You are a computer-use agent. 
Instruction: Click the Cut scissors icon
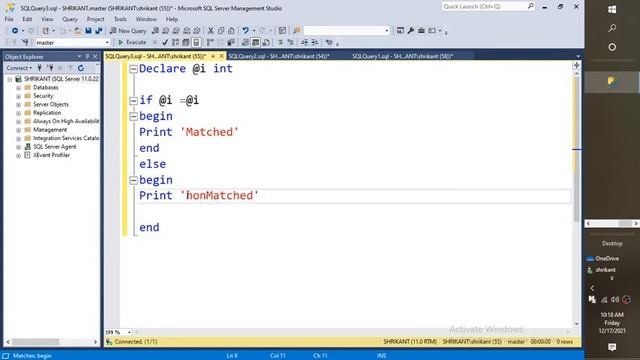coord(211,31)
